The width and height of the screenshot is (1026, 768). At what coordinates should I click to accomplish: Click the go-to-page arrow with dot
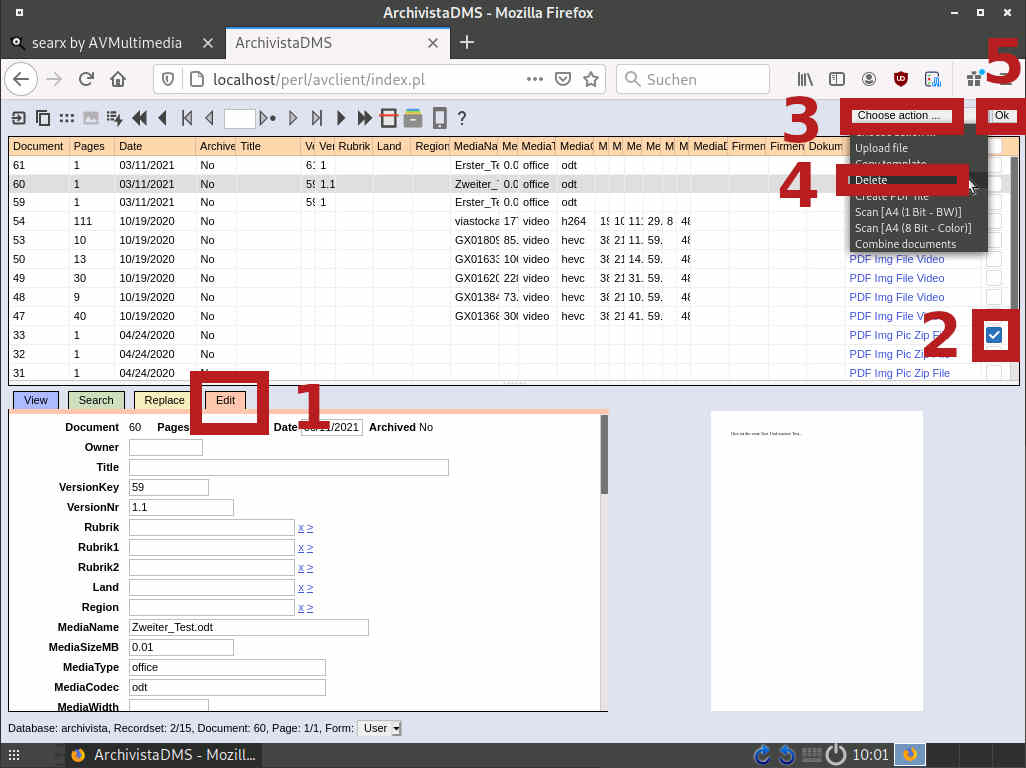coord(267,118)
